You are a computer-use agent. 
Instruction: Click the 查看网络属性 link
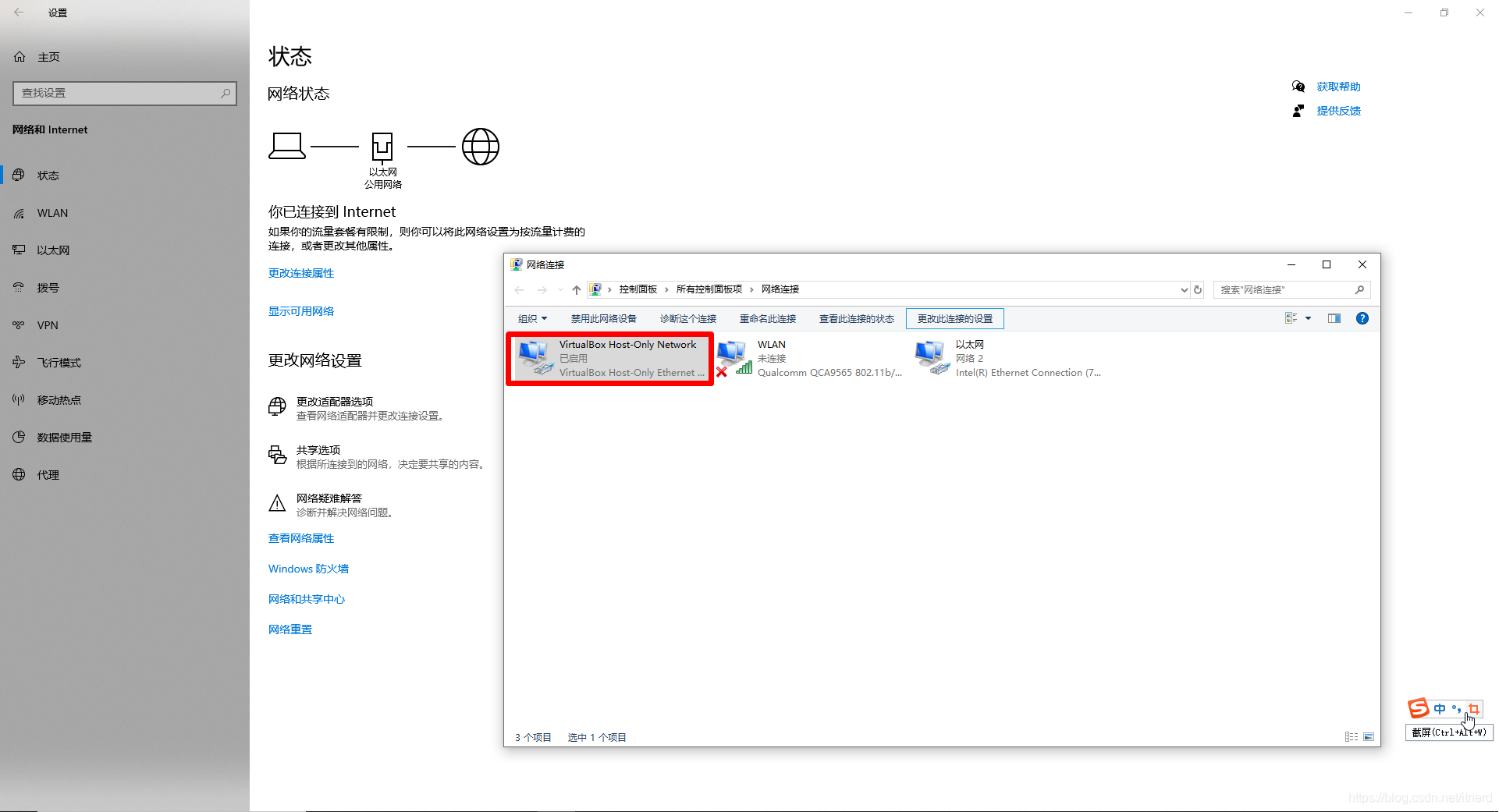click(301, 538)
